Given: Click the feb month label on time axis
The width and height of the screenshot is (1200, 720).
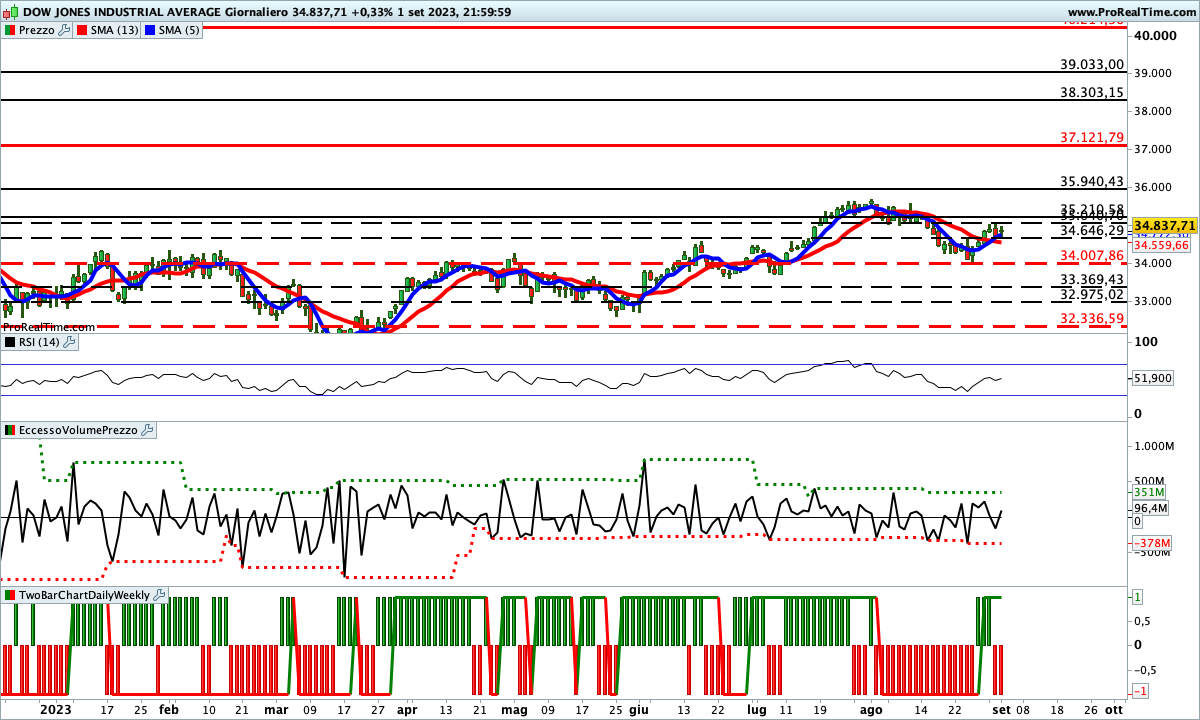Looking at the screenshot, I should click(x=169, y=709).
